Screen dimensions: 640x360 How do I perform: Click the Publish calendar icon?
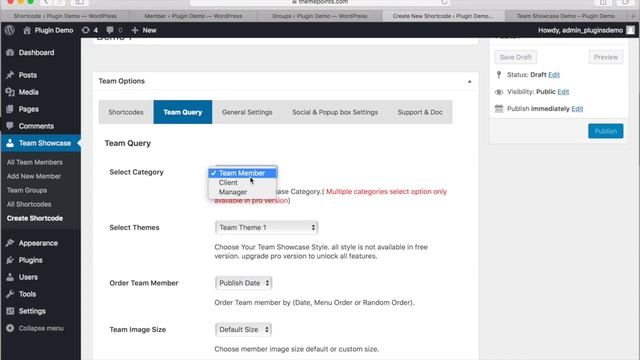coord(499,109)
